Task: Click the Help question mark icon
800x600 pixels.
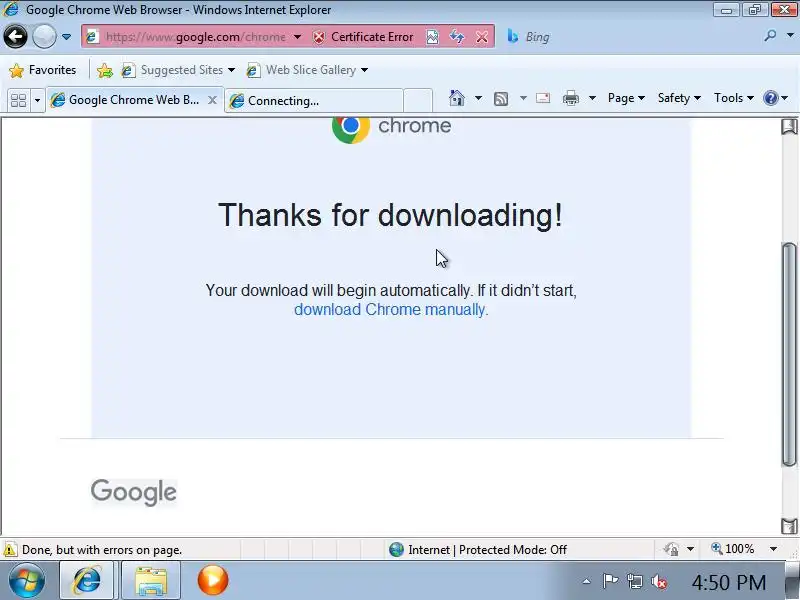Action: coord(770,98)
